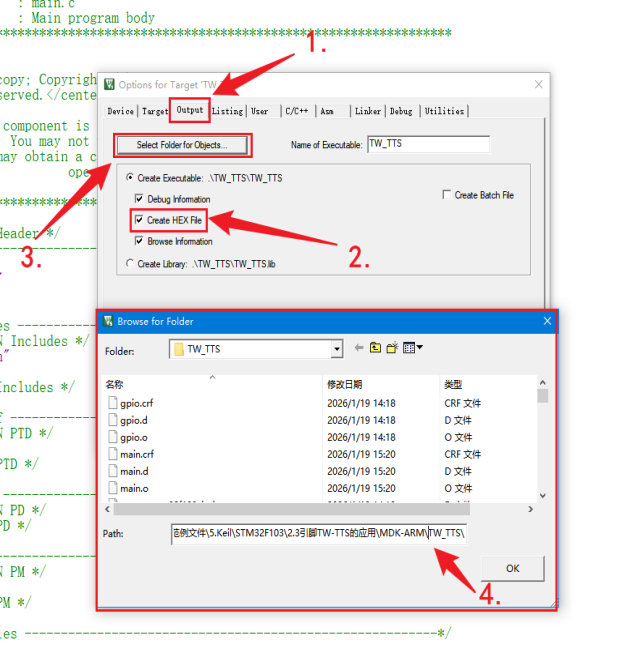Go back to last visited folder
This screenshot has height=653, width=638.
coord(359,347)
